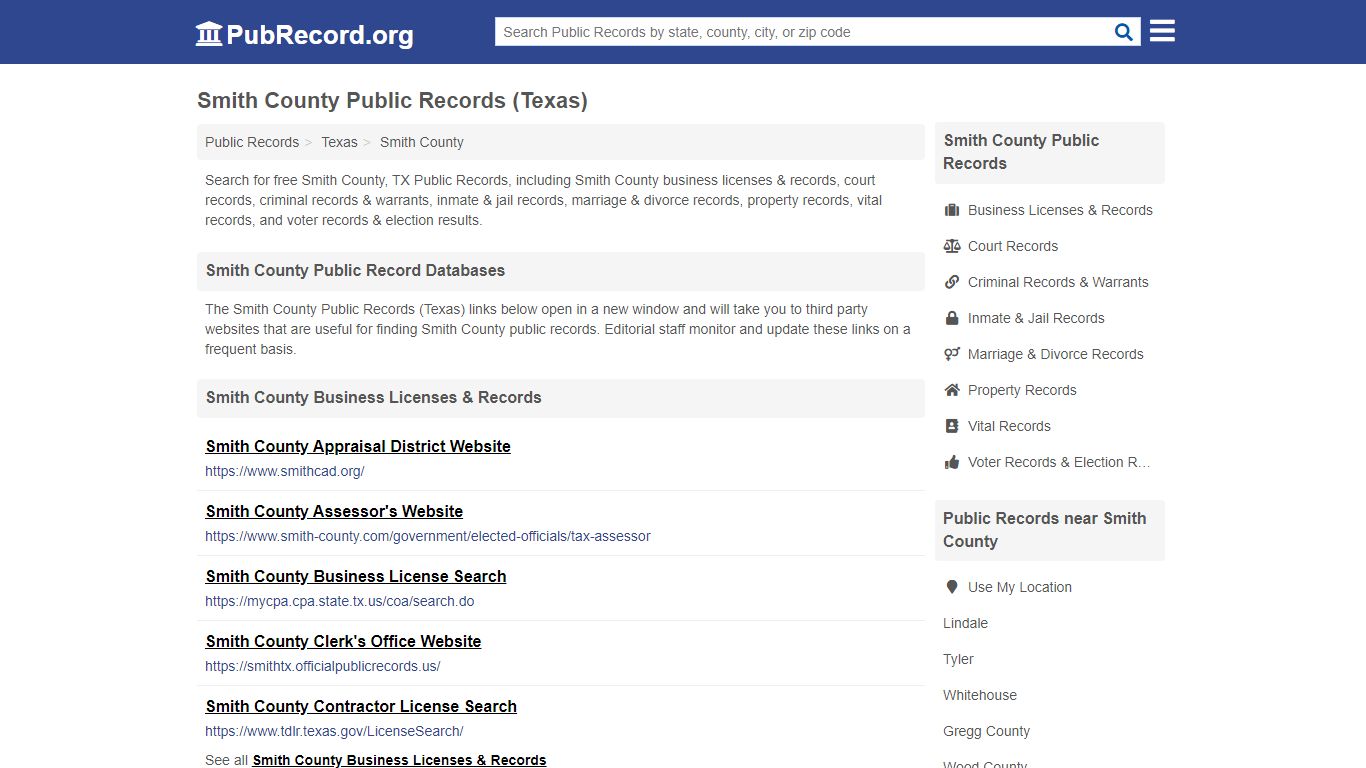Viewport: 1366px width, 768px height.
Task: Click the padlock icon beside Inmate & Jail Records
Action: [x=952, y=318]
